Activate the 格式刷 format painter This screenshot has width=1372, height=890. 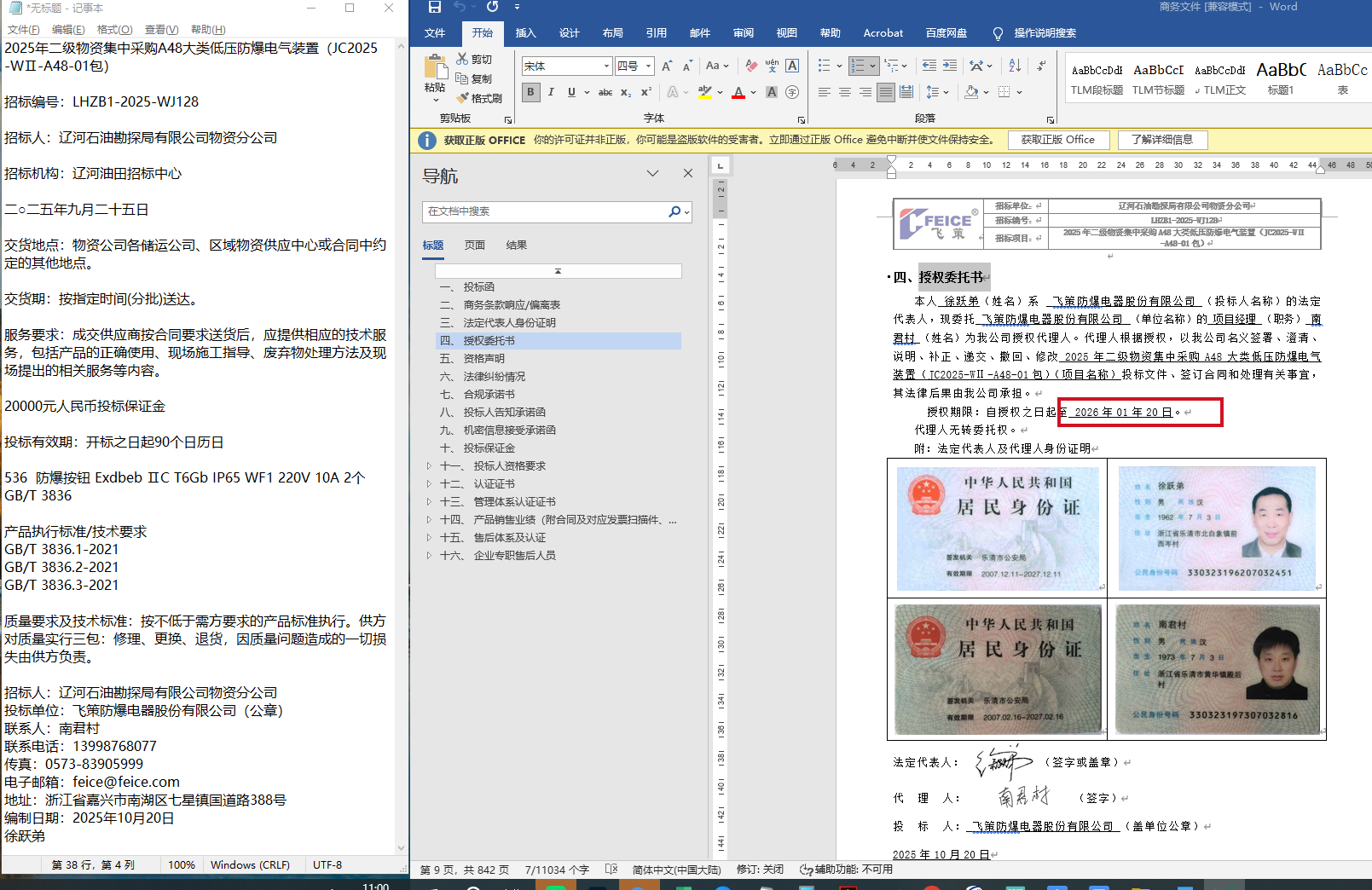coord(479,98)
